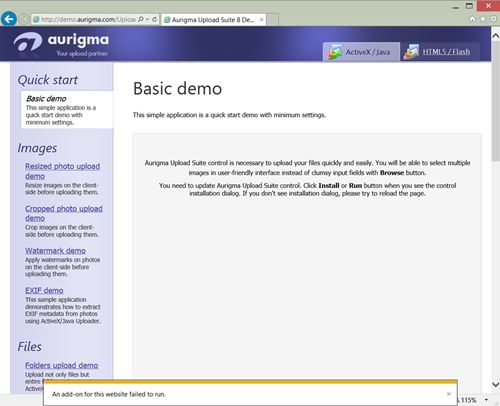Refresh the page with the reload icon
Screen dimensions: 500x406
[x=154, y=19]
